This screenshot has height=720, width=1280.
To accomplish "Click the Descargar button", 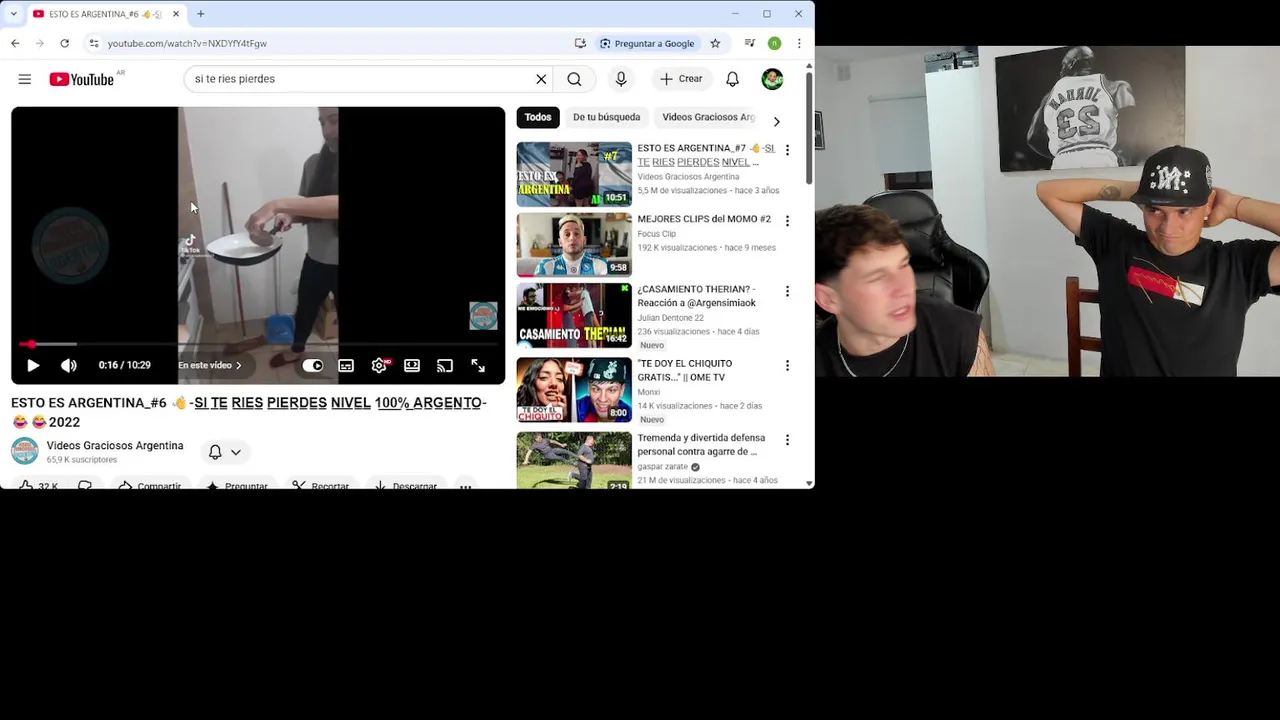I will pos(405,486).
